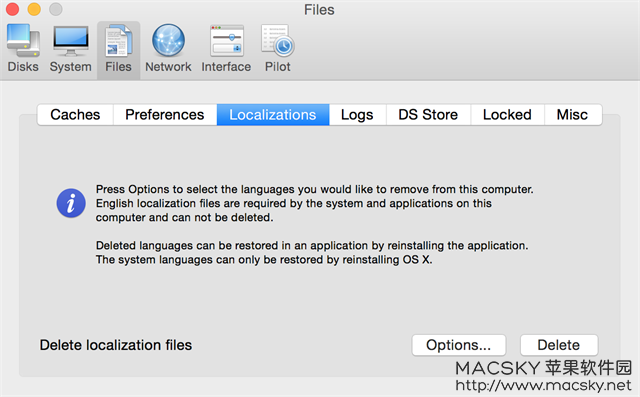Image resolution: width=640 pixels, height=397 pixels.
Task: Select the Localizations tab
Action: 273,115
